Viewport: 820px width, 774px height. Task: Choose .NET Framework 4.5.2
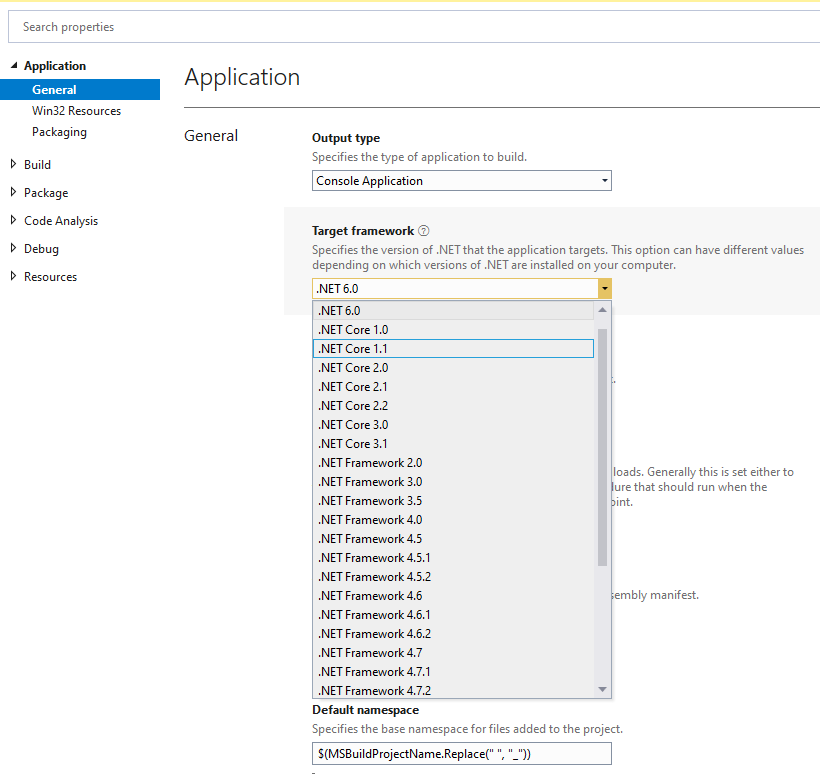(x=453, y=577)
